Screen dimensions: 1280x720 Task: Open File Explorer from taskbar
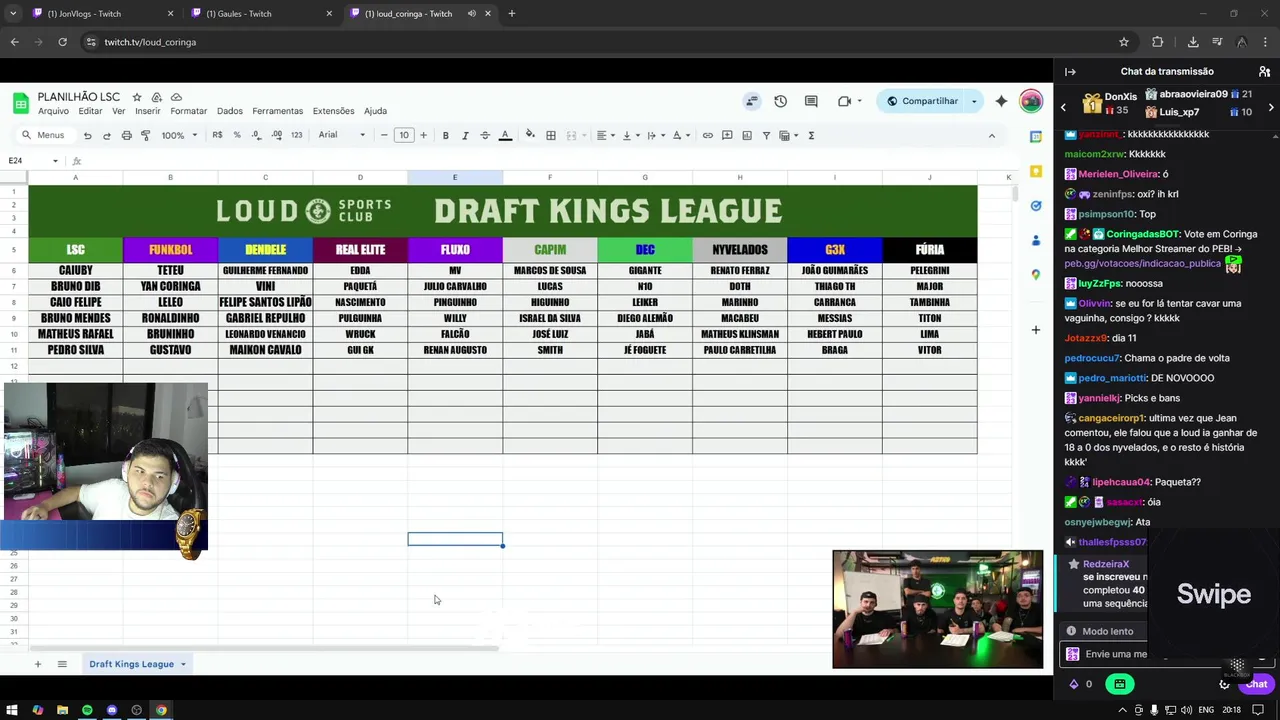tap(62, 710)
